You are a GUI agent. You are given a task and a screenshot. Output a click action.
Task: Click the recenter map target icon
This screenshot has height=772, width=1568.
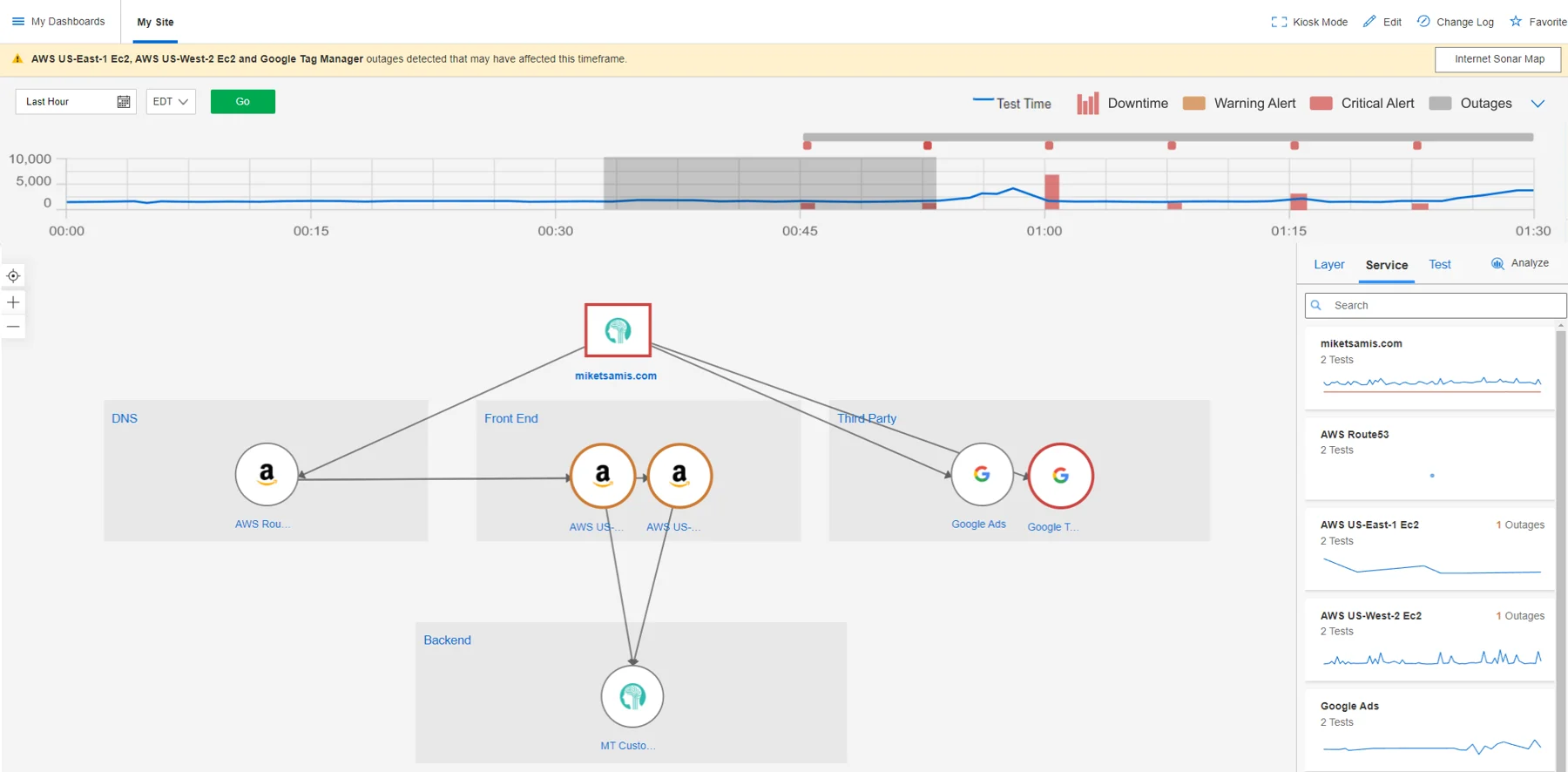(13, 276)
